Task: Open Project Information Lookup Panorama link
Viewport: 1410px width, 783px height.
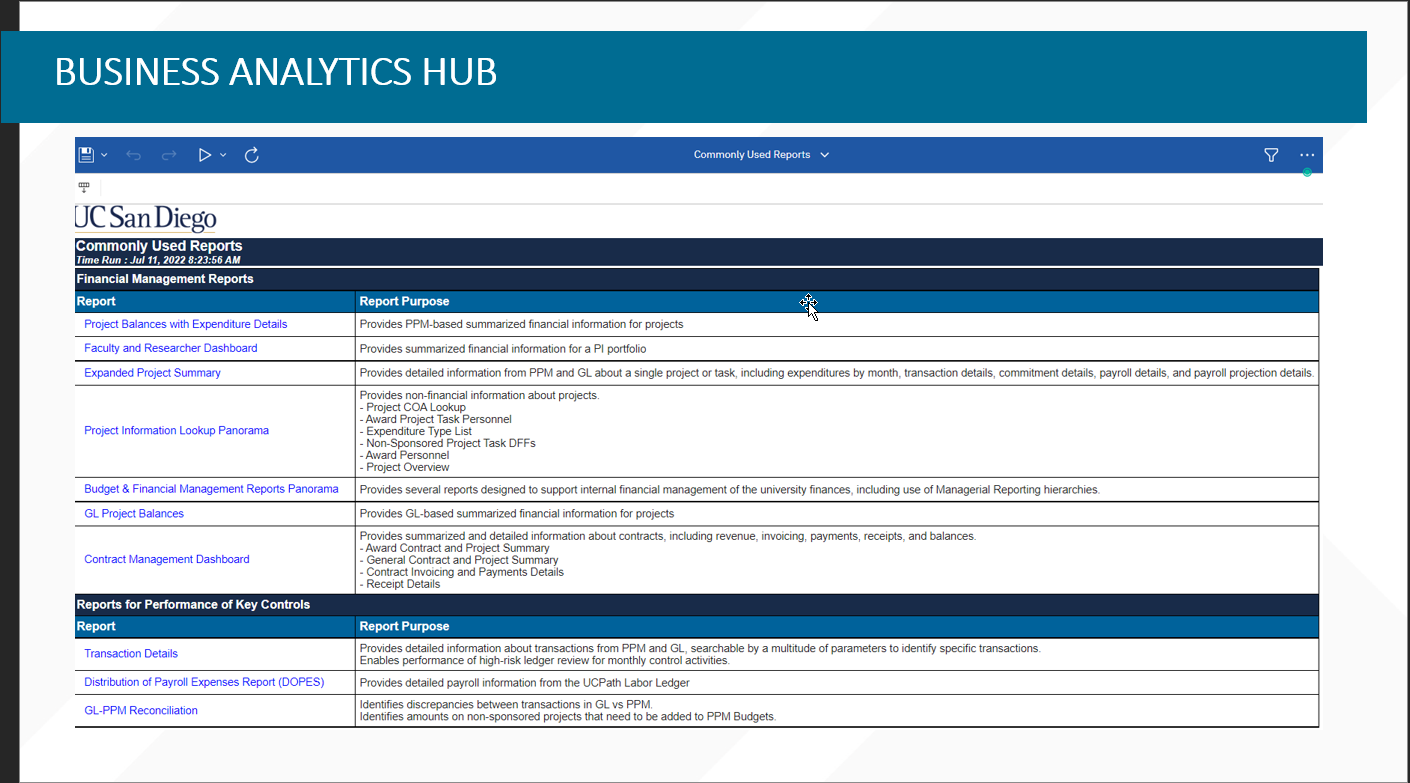Action: 176,431
